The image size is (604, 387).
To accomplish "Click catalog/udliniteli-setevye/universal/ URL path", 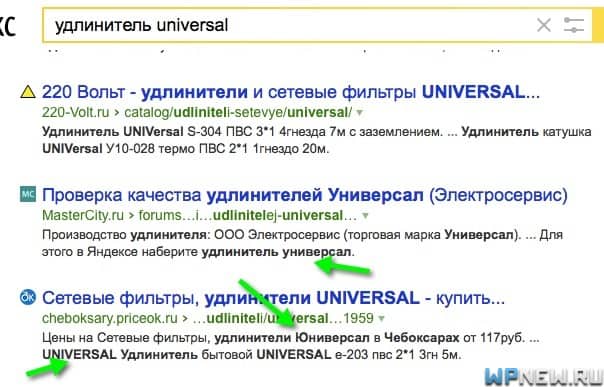I will coord(238,112).
